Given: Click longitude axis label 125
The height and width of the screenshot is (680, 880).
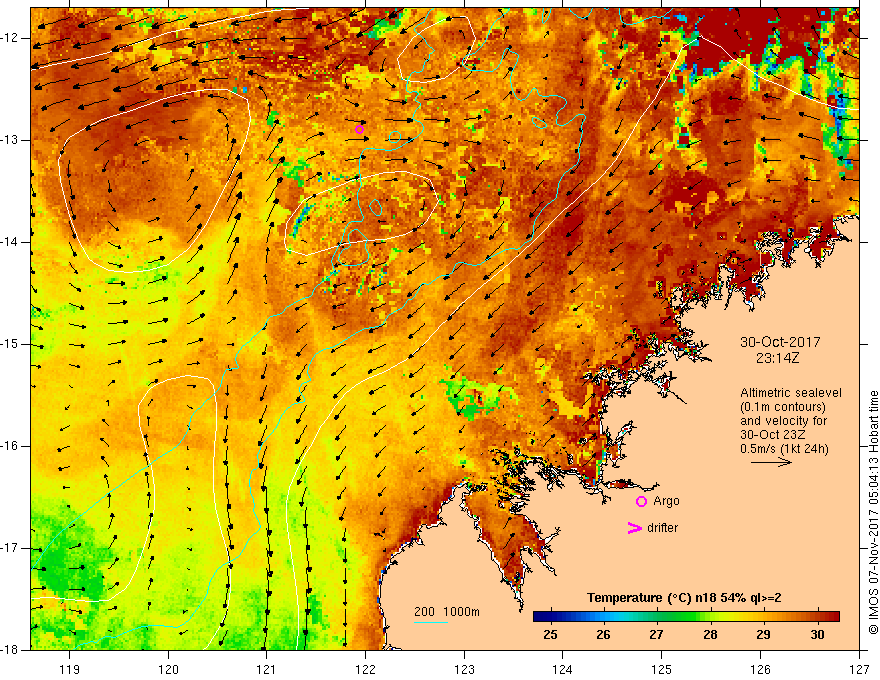Looking at the screenshot, I should [662, 669].
